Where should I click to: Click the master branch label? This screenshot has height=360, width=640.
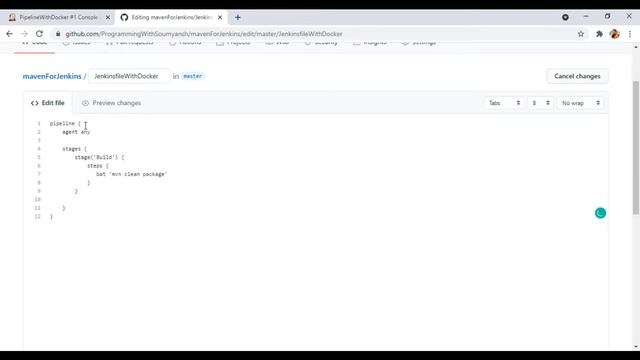tap(192, 76)
